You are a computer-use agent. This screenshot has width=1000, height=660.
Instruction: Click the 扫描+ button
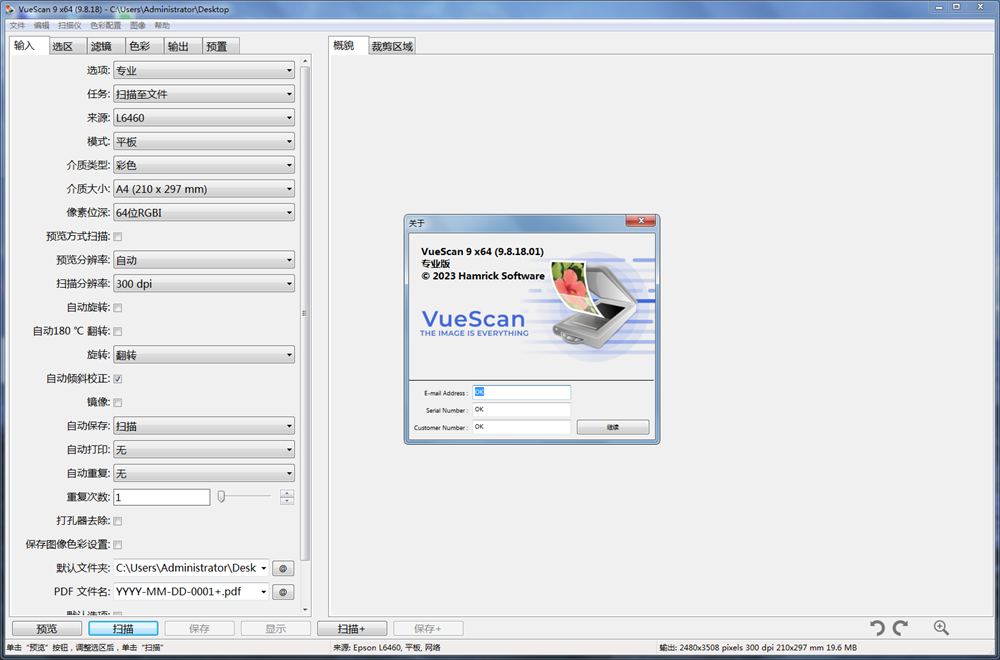[x=351, y=629]
